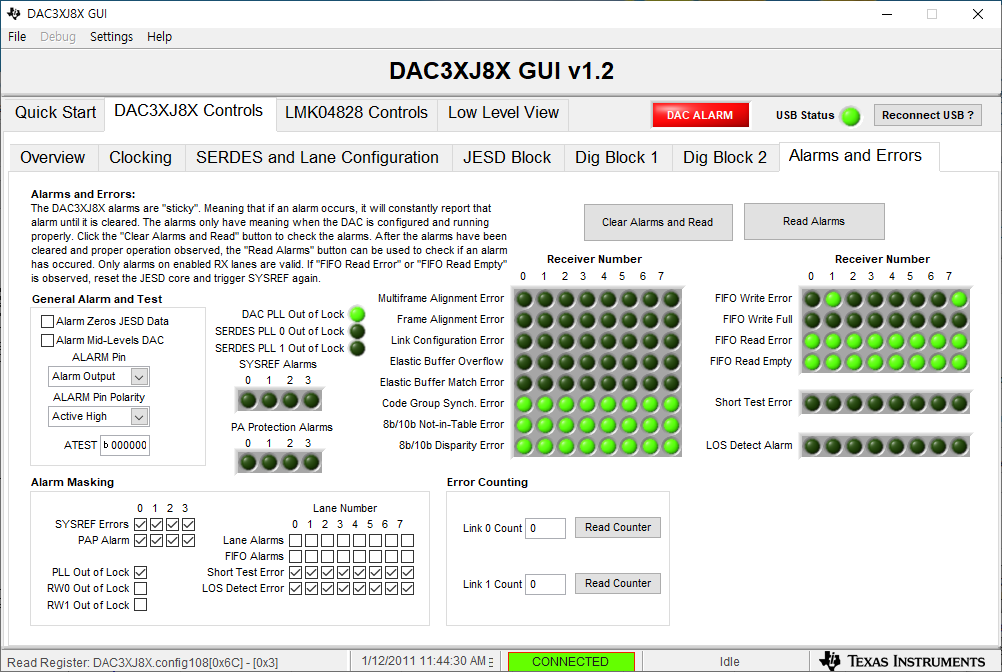Screen dimensions: 1002x672
Task: Toggle Lane Alarms mask for lane 0
Action: [295, 540]
